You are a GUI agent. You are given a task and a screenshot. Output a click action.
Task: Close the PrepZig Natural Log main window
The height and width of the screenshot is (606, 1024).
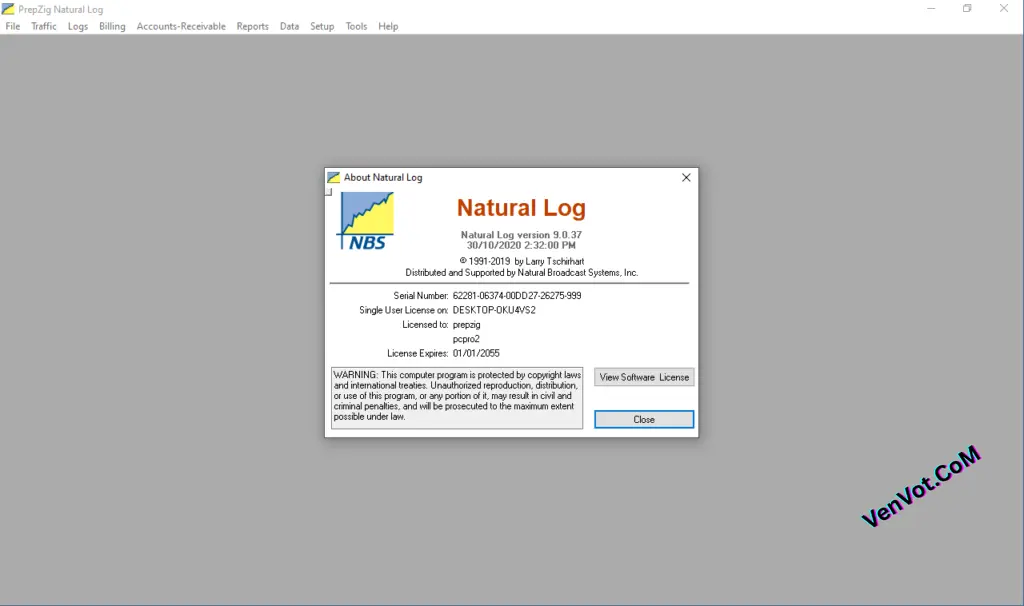[x=1004, y=8]
